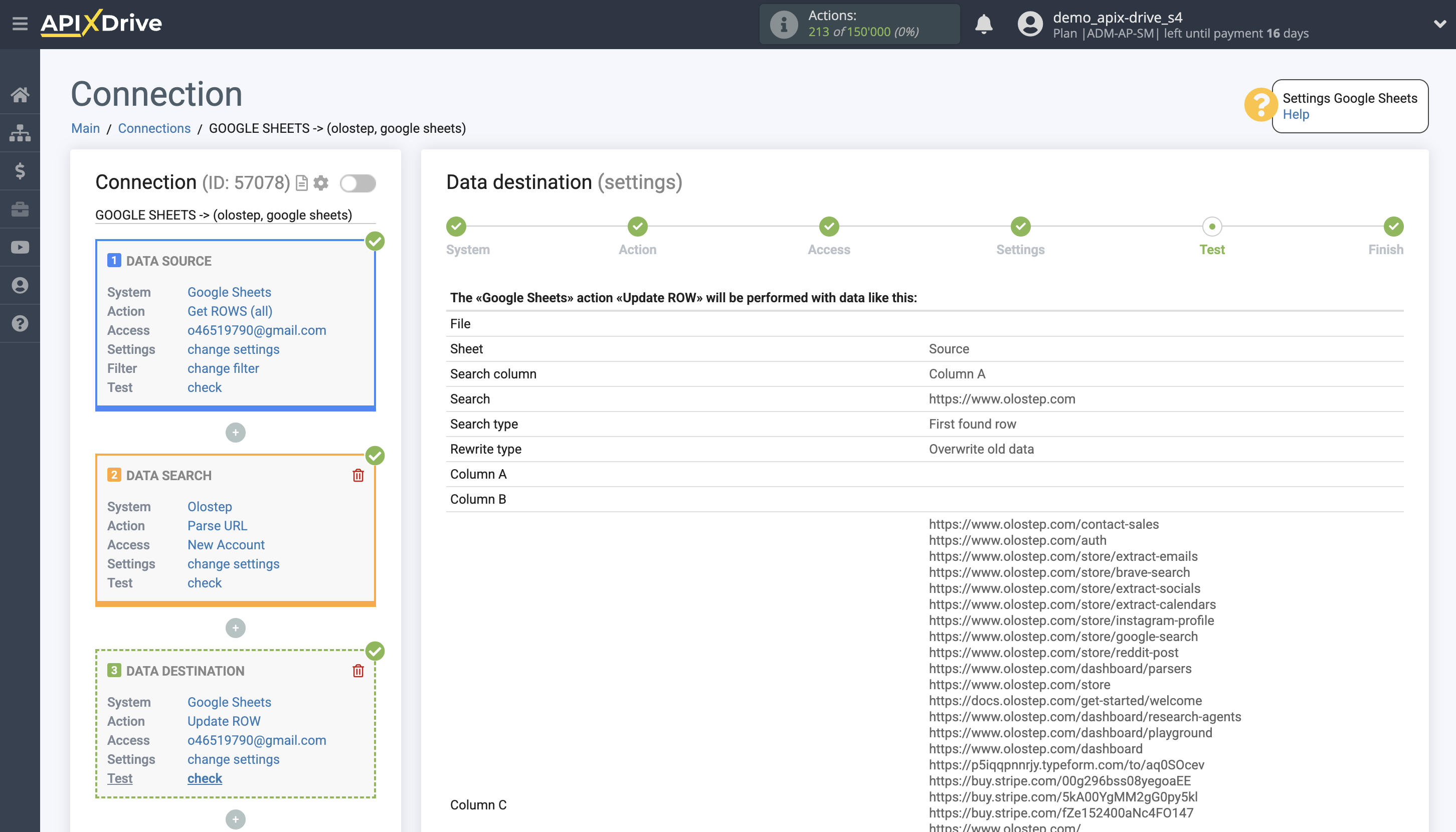
Task: Open the gear settings icon next to Connection ID
Action: pos(321,183)
